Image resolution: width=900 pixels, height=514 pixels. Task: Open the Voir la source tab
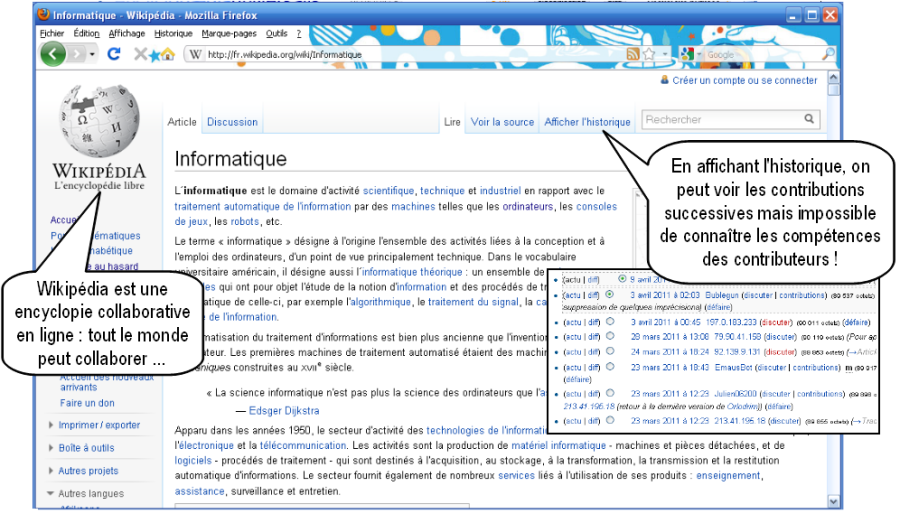coord(502,122)
